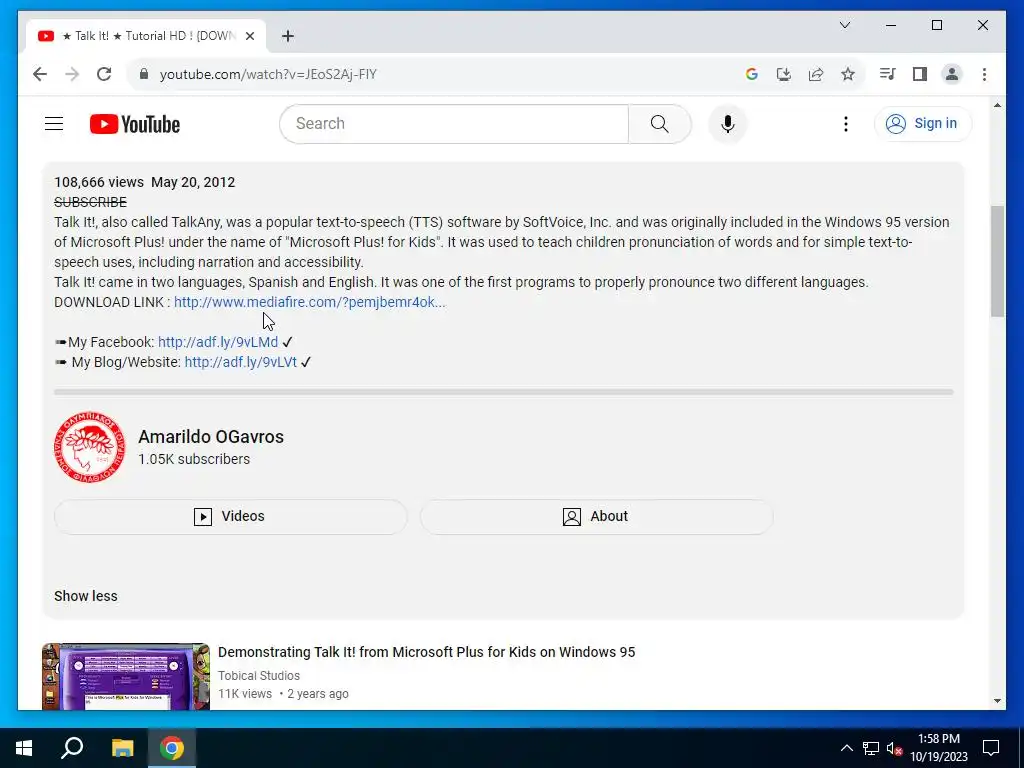Open the YouTube hamburger guide menu
1024x768 pixels.
click(54, 123)
